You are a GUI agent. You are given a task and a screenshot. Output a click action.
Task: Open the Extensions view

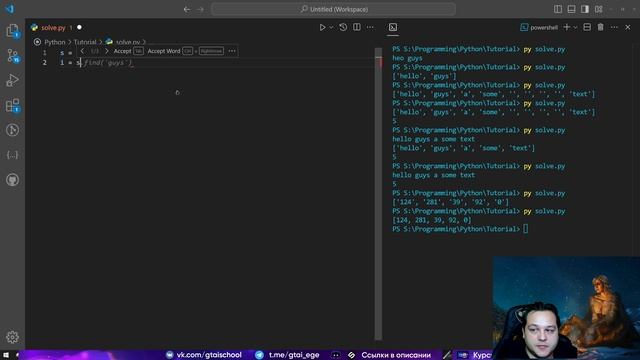click(12, 105)
